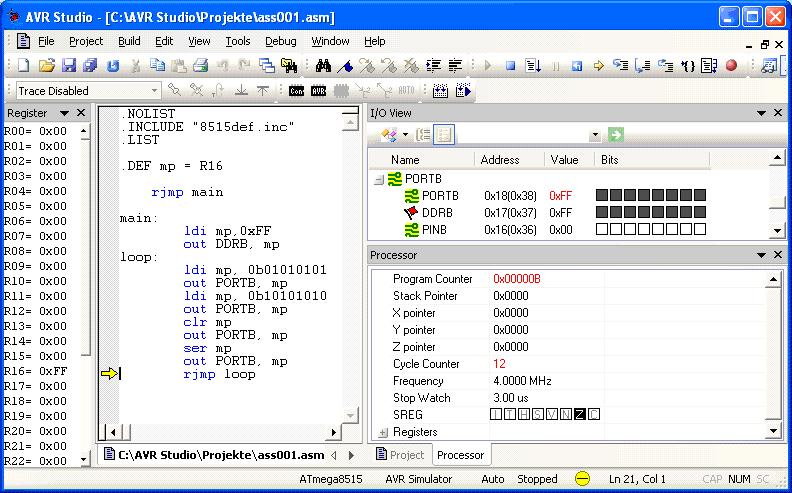
Task: Show next statement with the yellow arrow icon
Action: click(x=599, y=66)
